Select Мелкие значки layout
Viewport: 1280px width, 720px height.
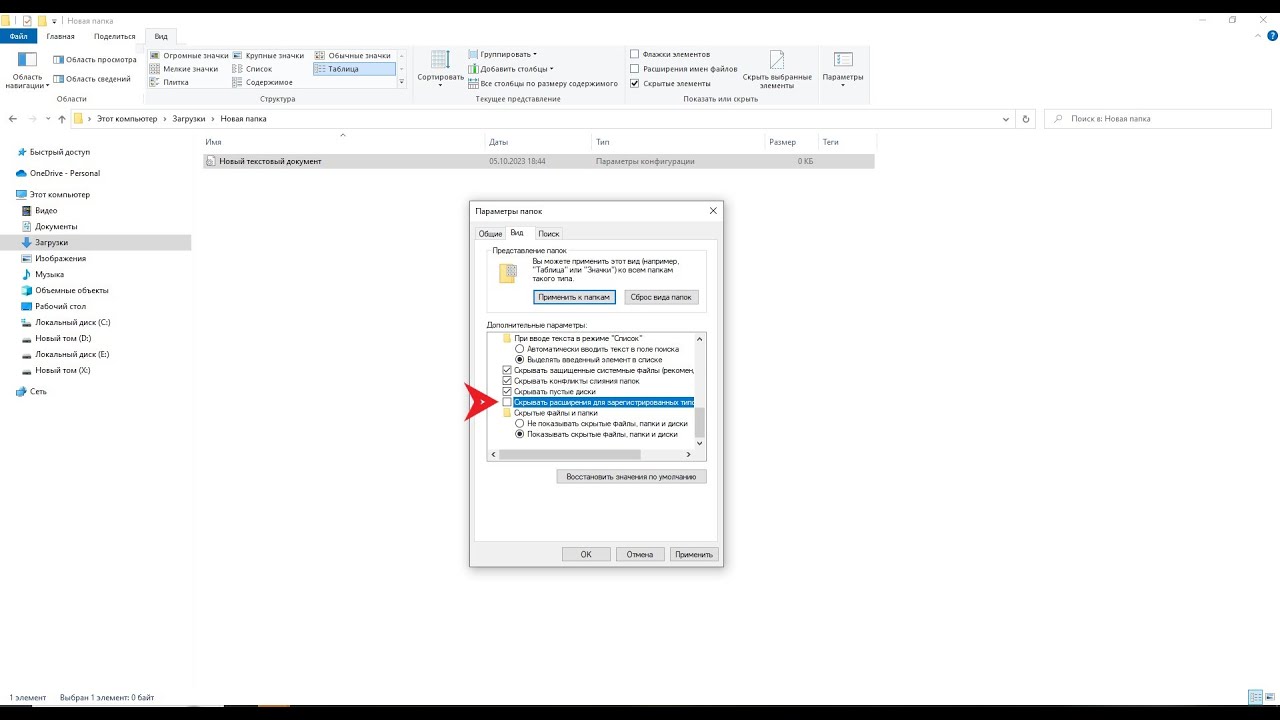184,69
